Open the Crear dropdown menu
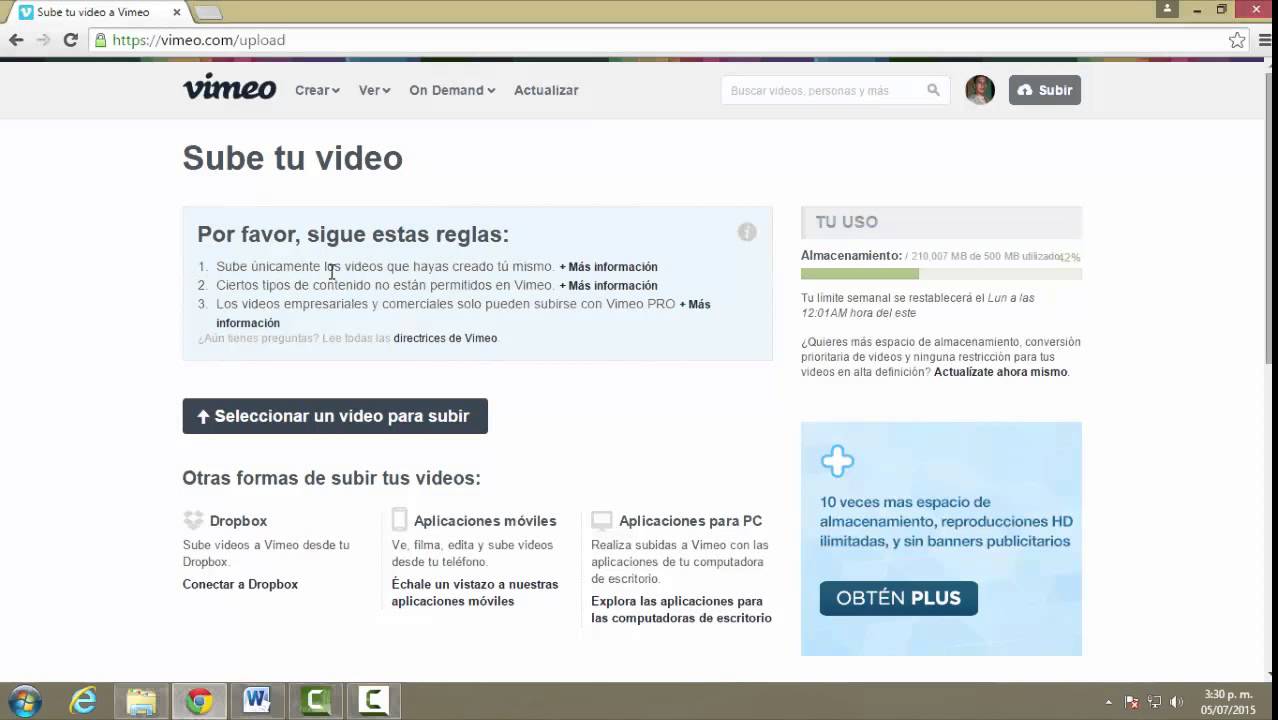This screenshot has height=720, width=1278. pos(317,90)
